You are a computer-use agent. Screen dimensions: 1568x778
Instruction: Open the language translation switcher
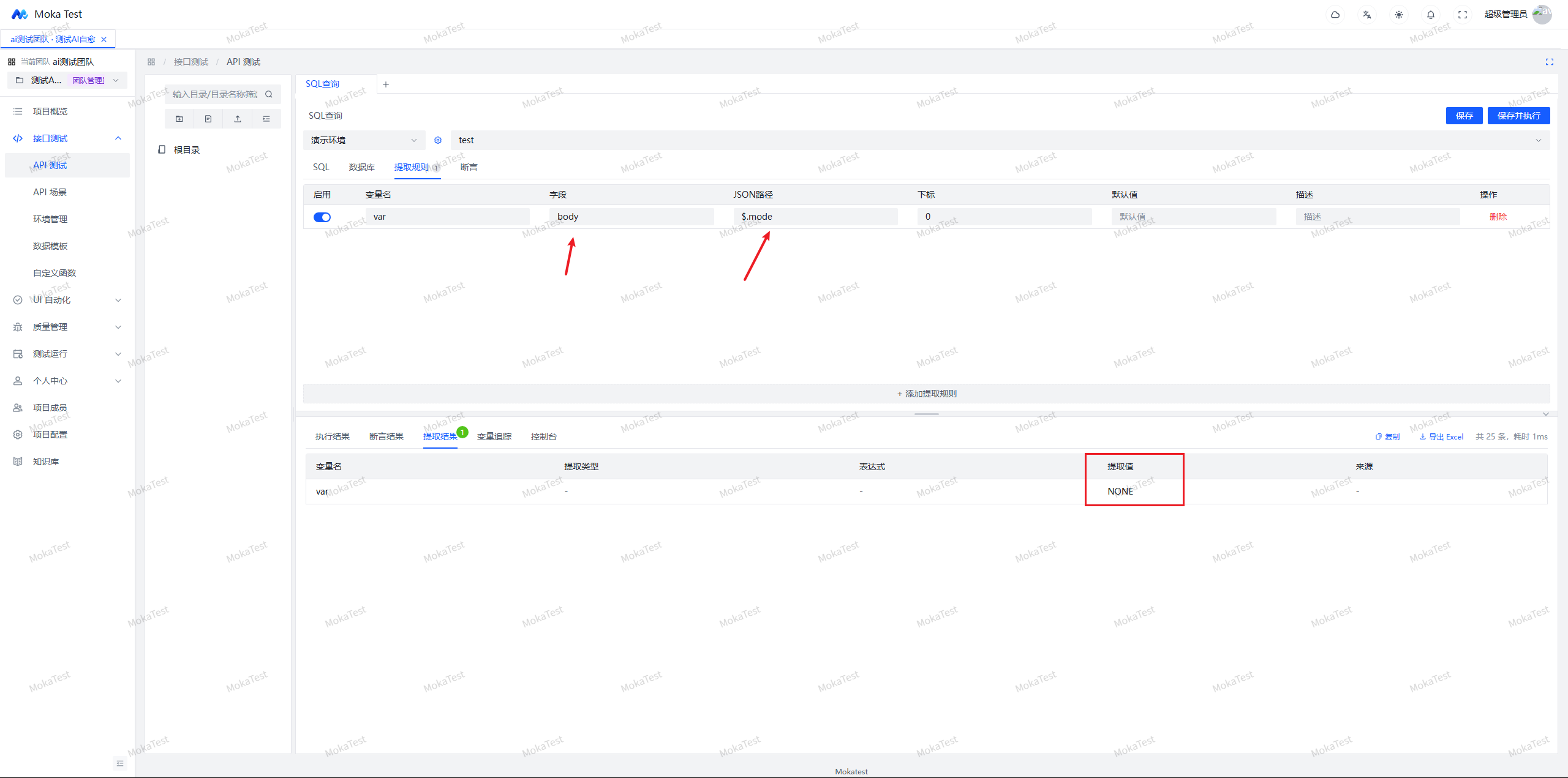(x=1367, y=15)
